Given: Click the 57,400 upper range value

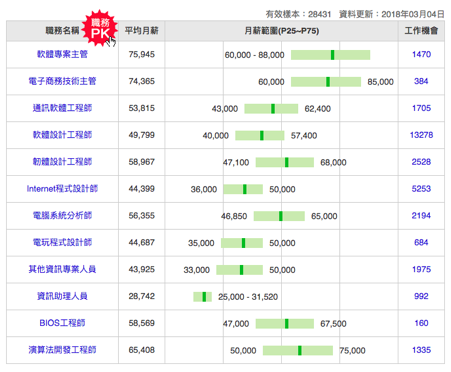Looking at the screenshot, I should click(304, 136).
